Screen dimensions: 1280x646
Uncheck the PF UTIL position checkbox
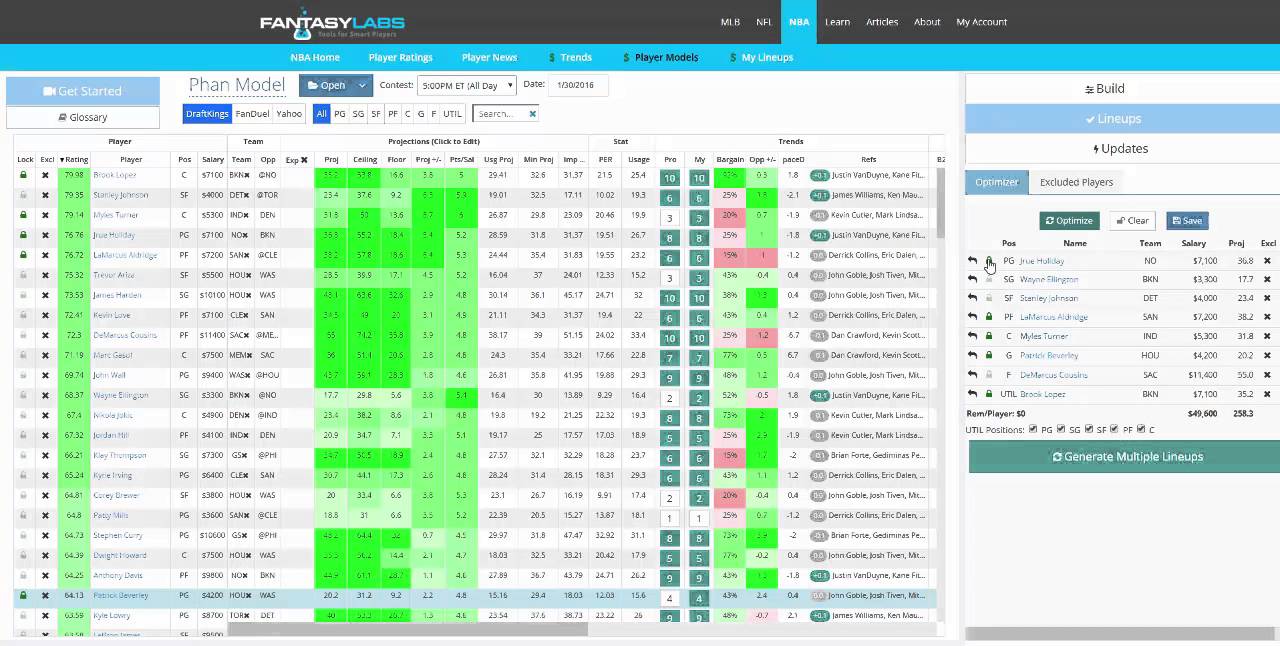[x=1115, y=429]
